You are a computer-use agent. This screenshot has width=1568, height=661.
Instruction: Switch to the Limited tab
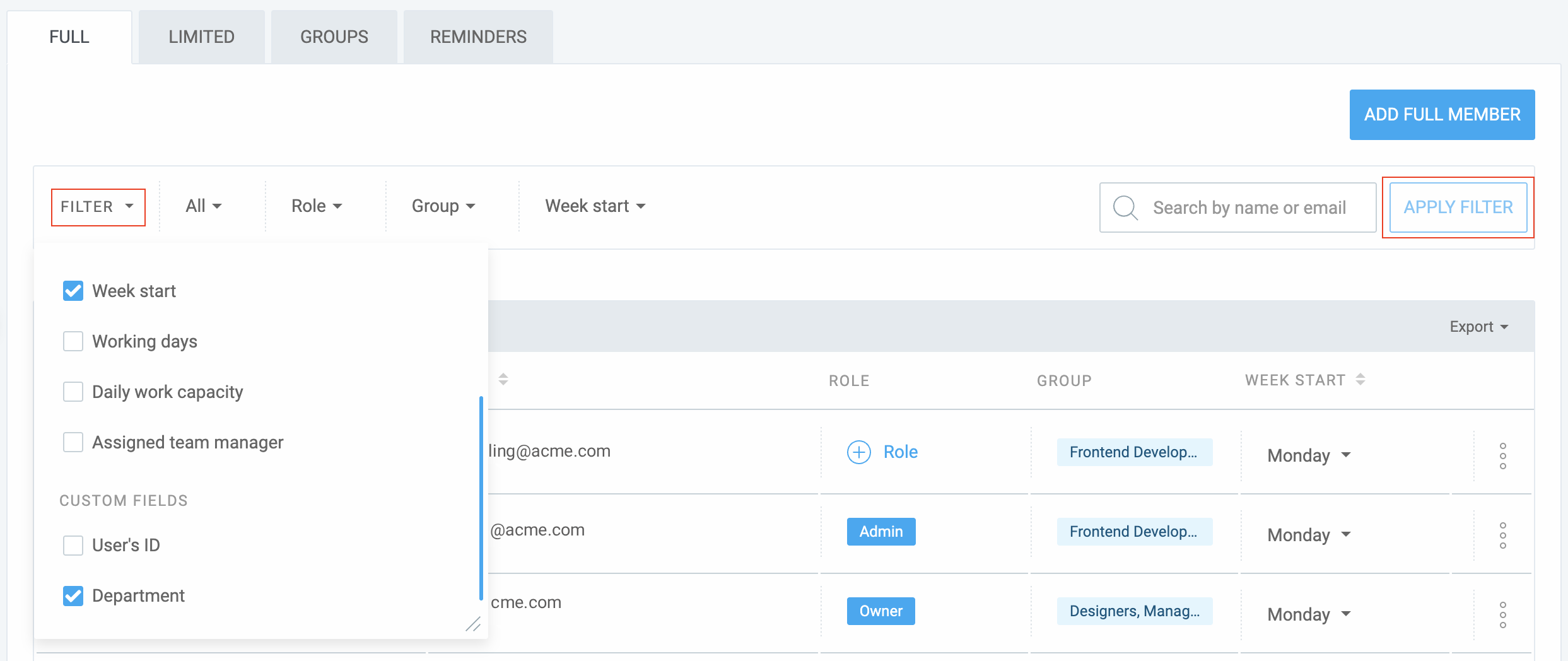pos(201,37)
